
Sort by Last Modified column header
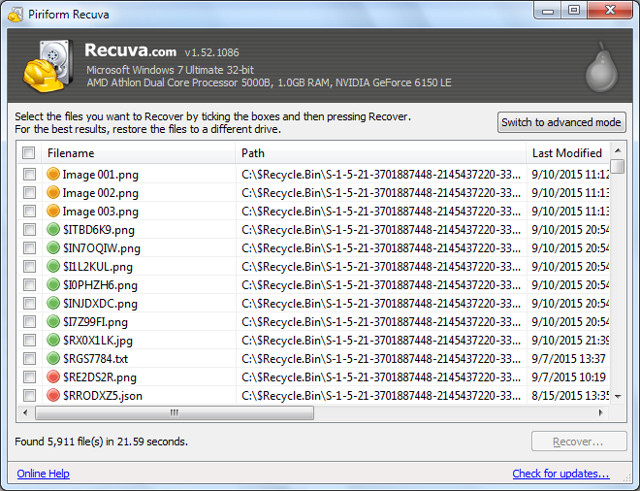[566, 153]
